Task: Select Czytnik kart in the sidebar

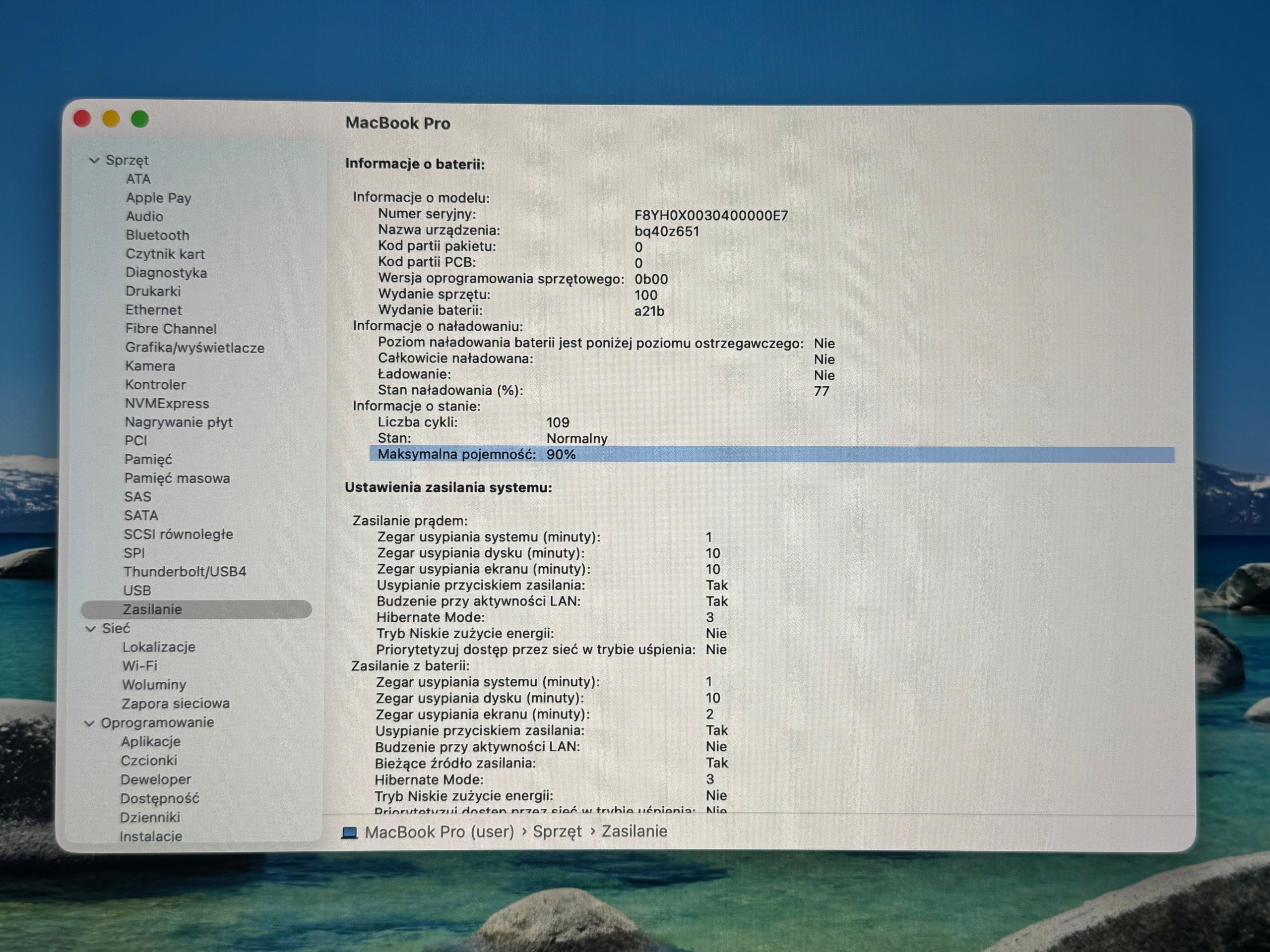Action: pyautogui.click(x=165, y=254)
